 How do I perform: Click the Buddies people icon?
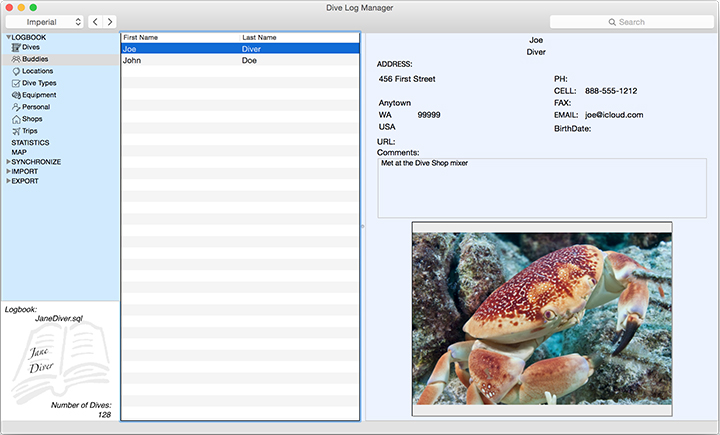[16, 59]
